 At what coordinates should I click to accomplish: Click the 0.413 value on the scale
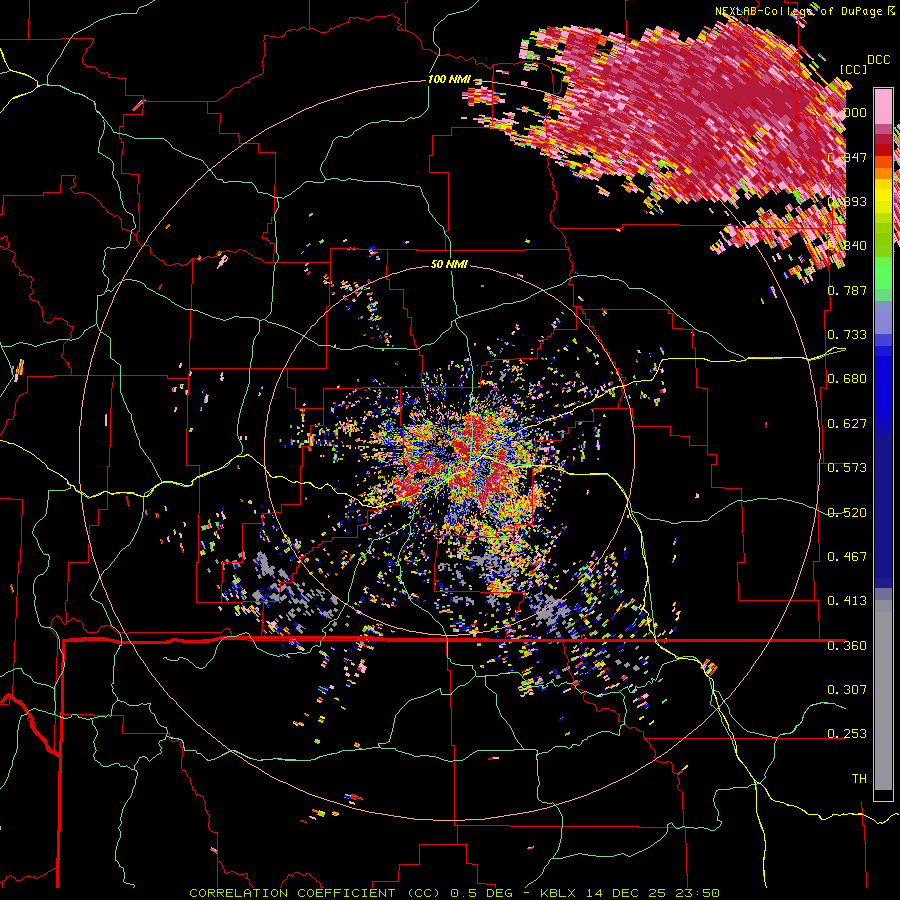pyautogui.click(x=847, y=601)
